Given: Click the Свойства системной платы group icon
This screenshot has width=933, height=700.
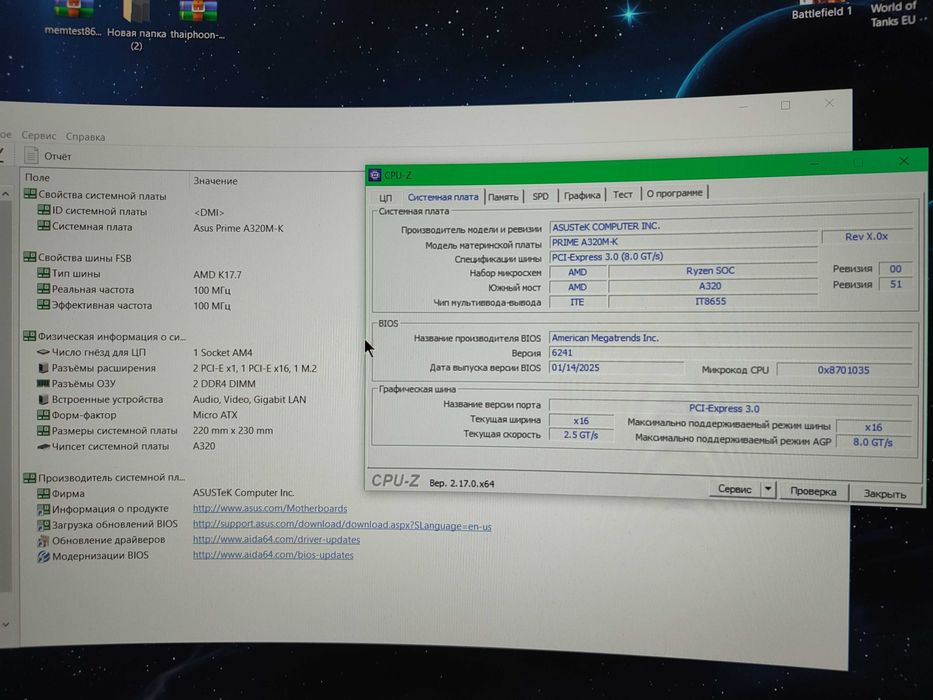Looking at the screenshot, I should pyautogui.click(x=30, y=194).
